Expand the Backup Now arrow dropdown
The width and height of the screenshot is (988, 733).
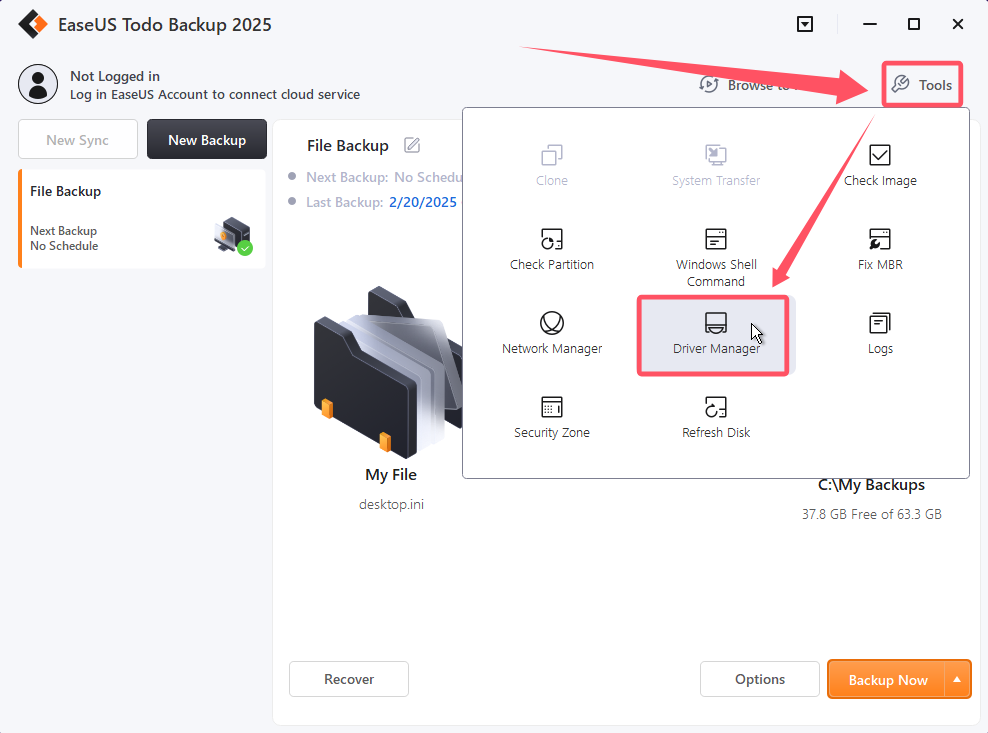(957, 679)
